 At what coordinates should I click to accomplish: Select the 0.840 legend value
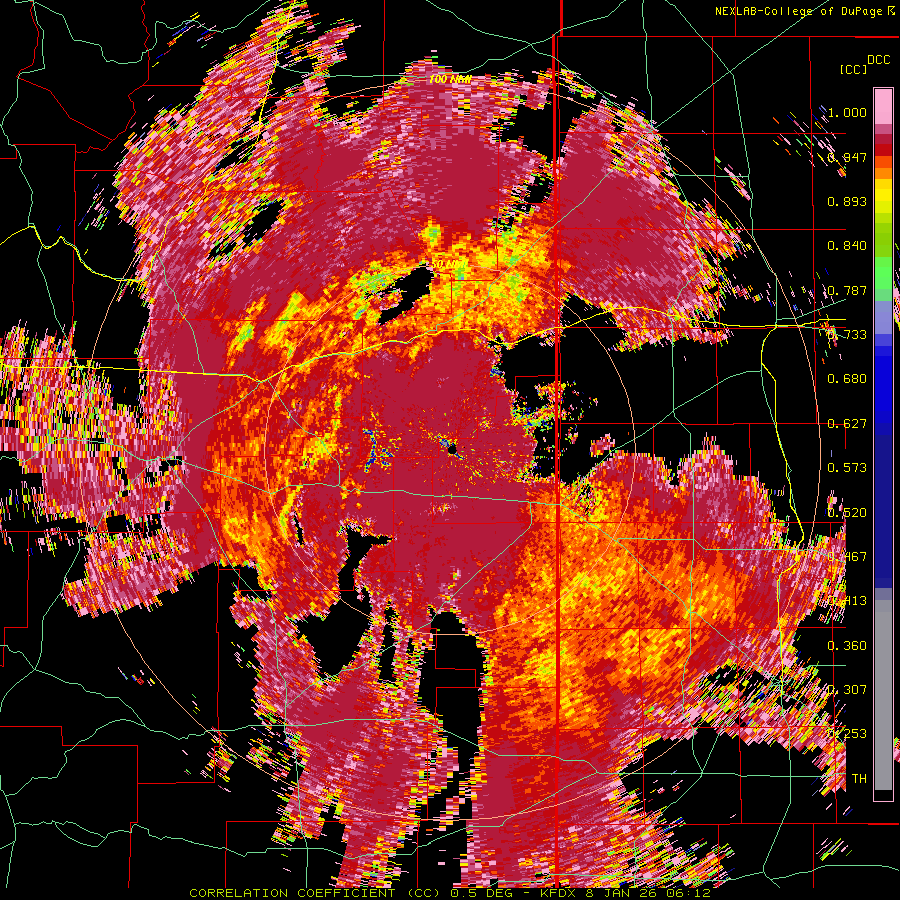(x=847, y=246)
